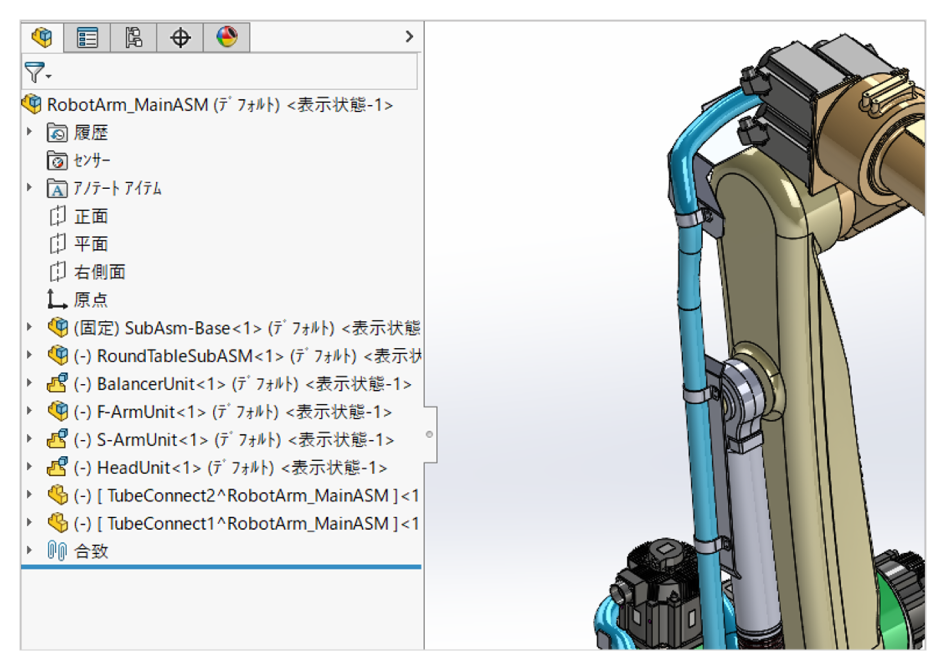Select the 正面 front plane

pyautogui.click(x=90, y=216)
